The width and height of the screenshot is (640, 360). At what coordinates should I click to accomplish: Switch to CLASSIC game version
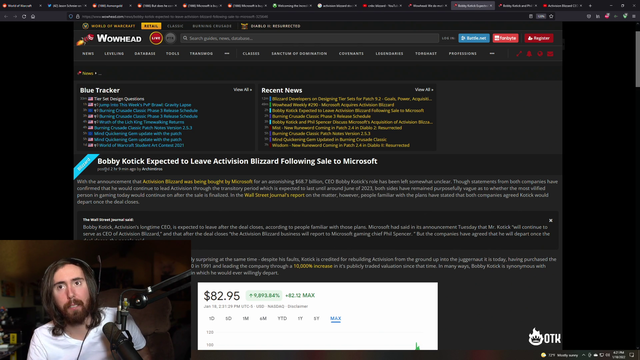pos(175,26)
